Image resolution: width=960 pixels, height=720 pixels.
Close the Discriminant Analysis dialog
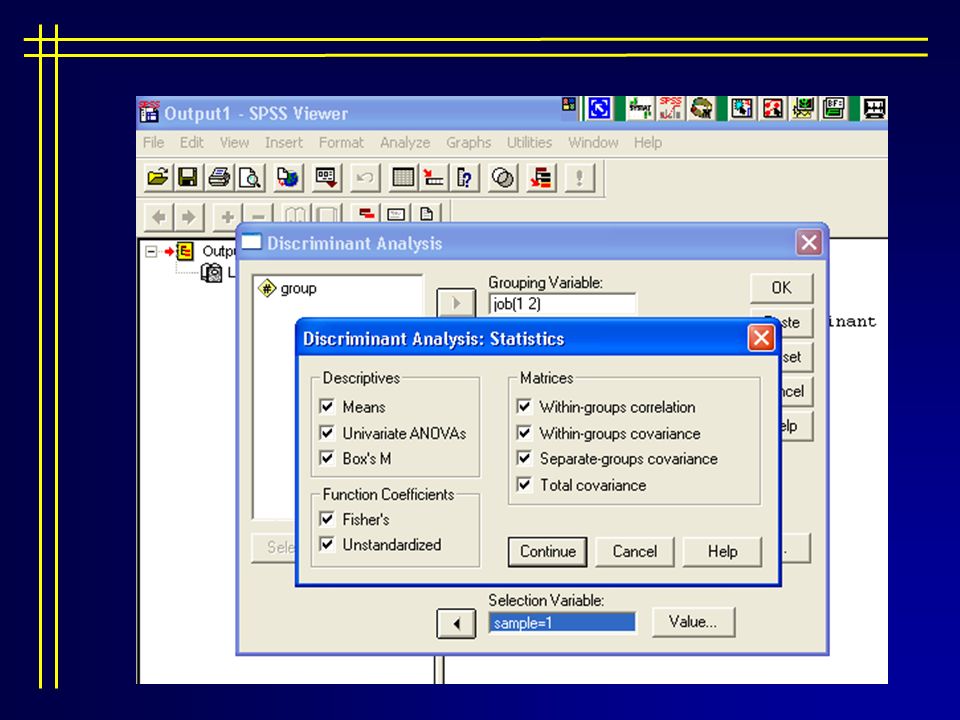click(x=809, y=243)
